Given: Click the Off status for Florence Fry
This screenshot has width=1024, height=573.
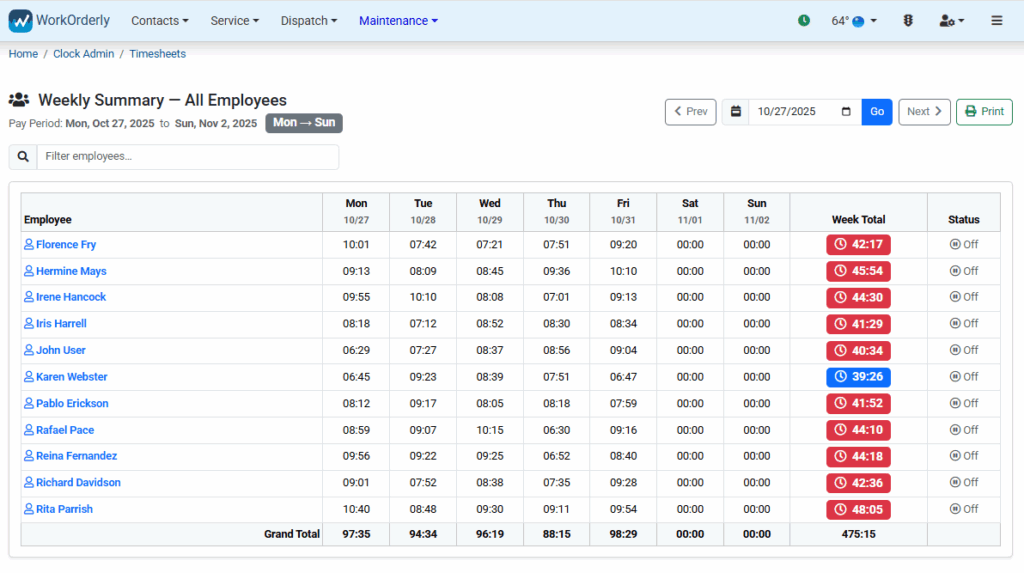Looking at the screenshot, I should [963, 245].
